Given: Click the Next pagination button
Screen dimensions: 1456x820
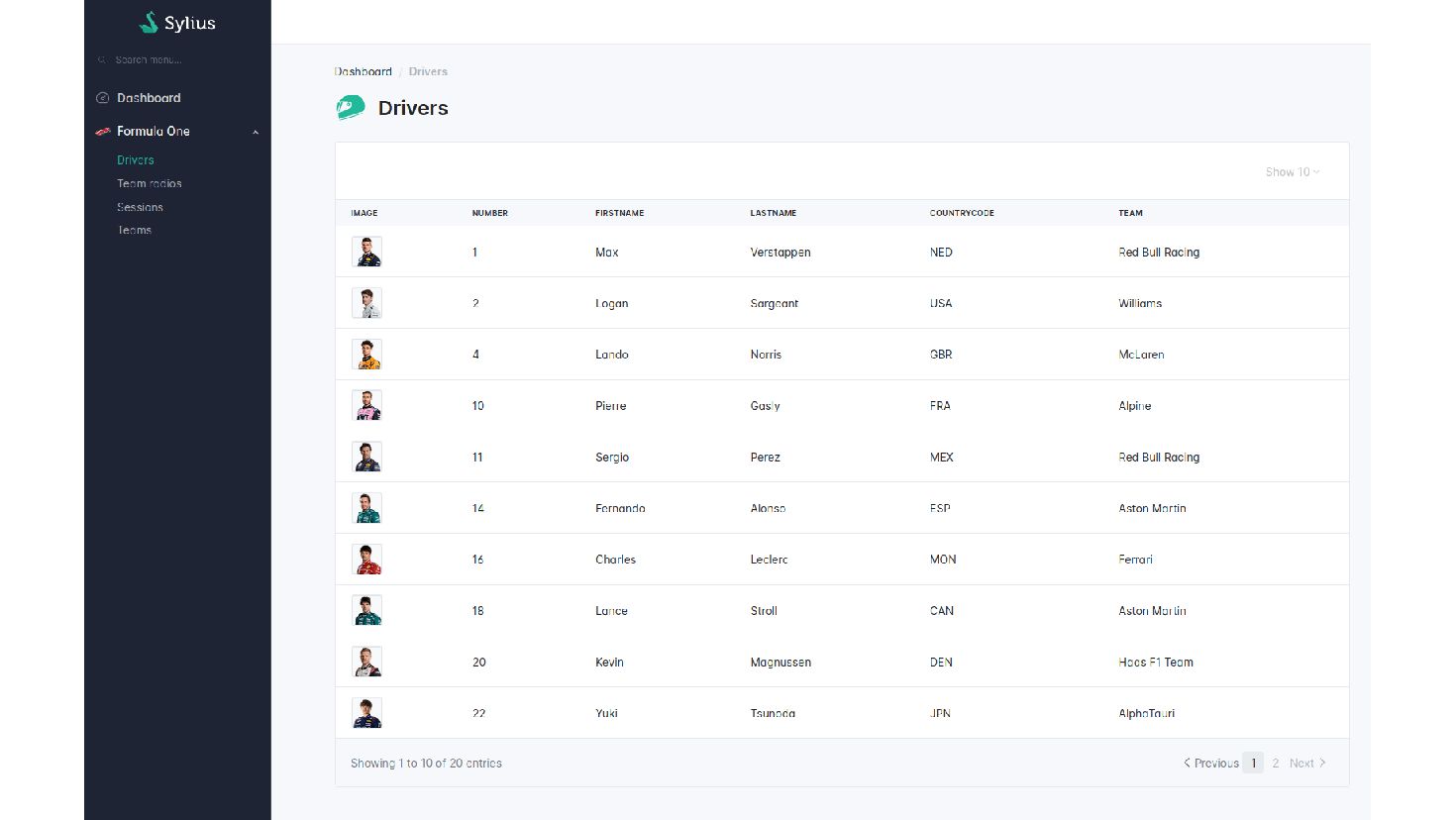Looking at the screenshot, I should (1307, 764).
